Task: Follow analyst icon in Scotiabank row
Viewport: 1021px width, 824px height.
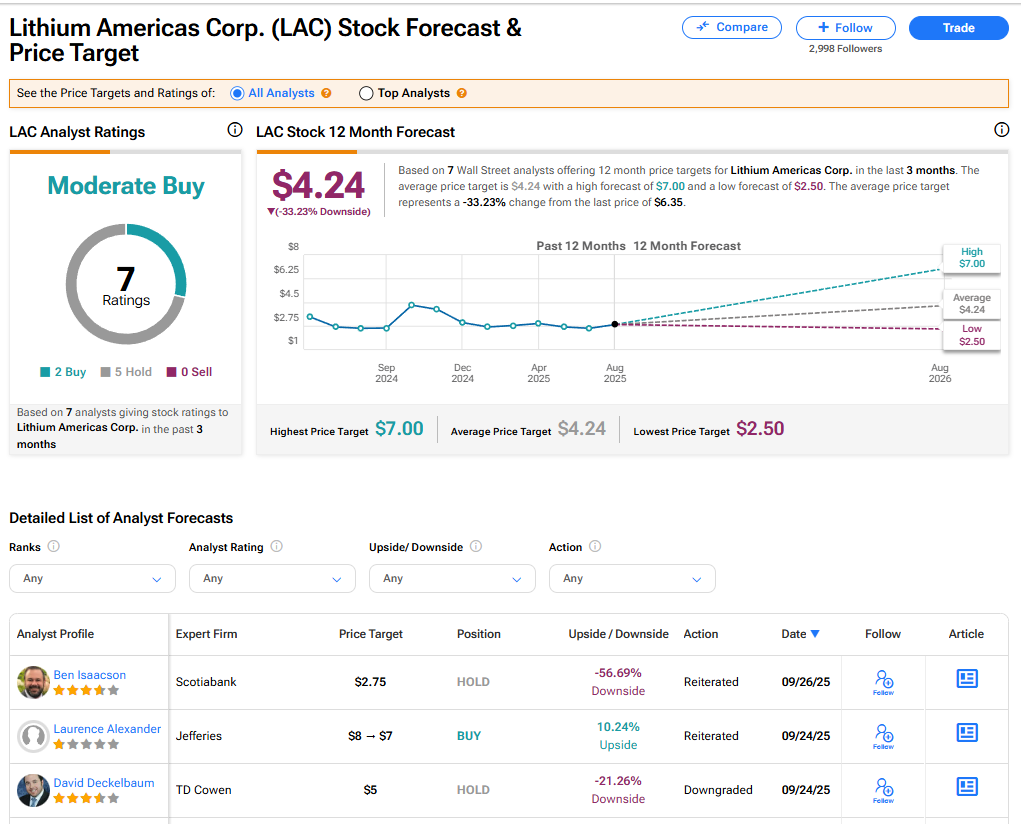Action: pyautogui.click(x=884, y=682)
